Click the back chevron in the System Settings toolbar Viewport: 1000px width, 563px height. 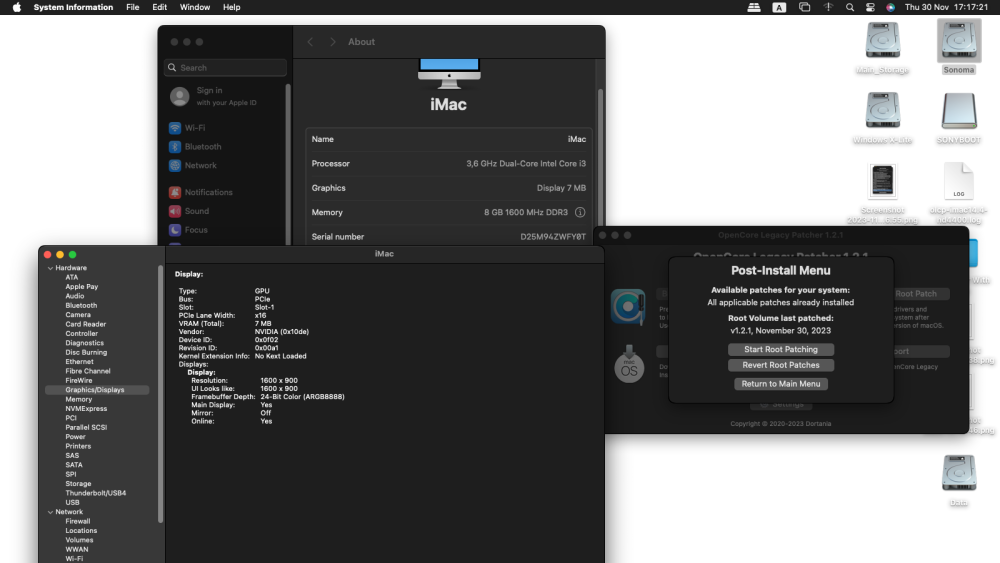tap(311, 42)
